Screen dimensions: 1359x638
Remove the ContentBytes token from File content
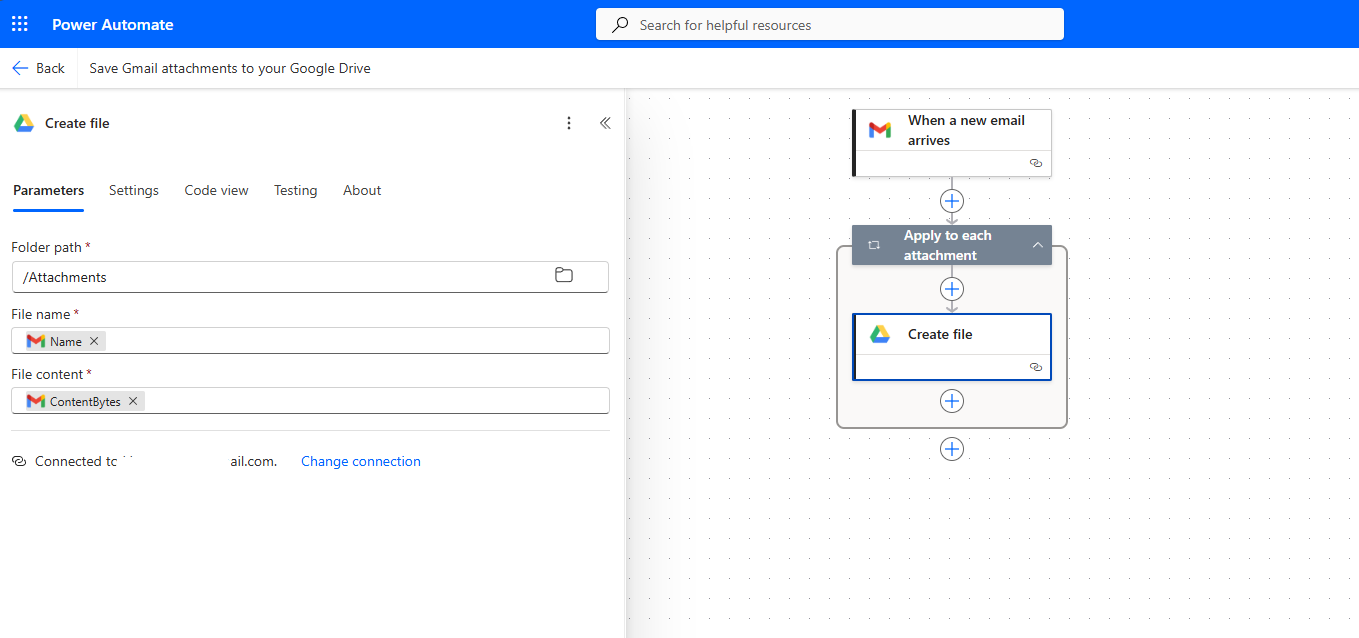[133, 401]
